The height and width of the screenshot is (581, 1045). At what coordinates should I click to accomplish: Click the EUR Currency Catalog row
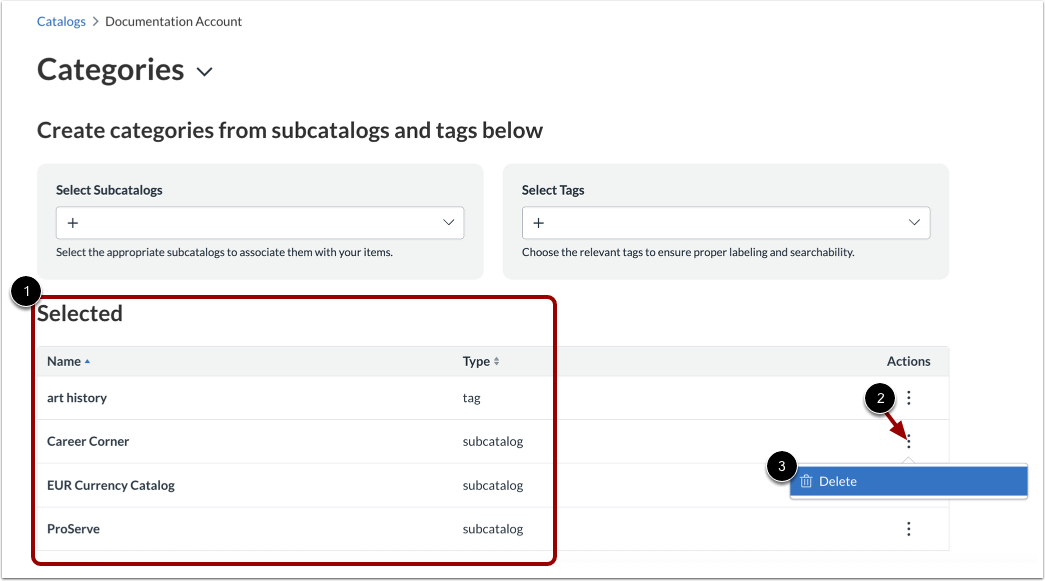[x=110, y=485]
